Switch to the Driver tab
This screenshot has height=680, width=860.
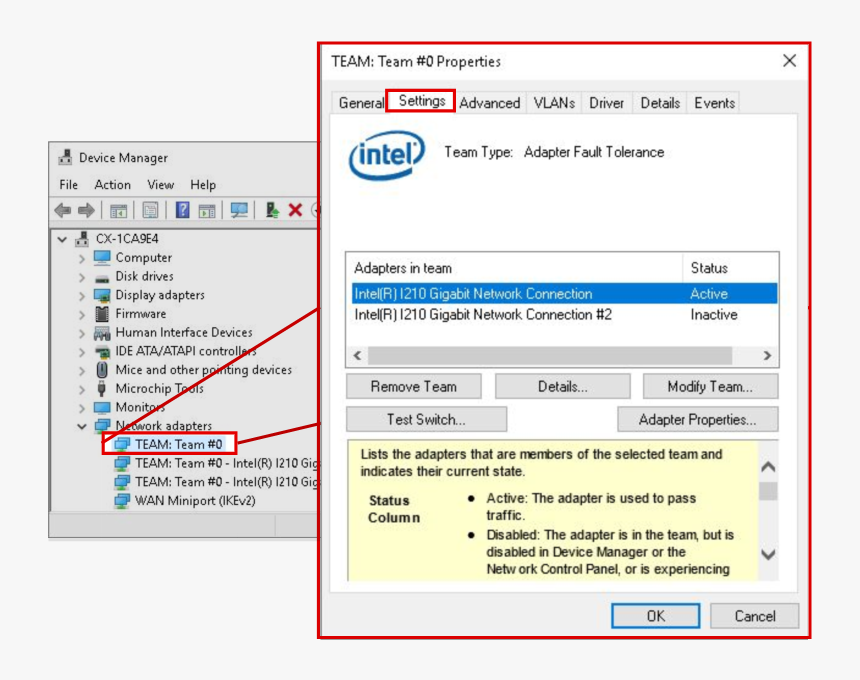[606, 103]
